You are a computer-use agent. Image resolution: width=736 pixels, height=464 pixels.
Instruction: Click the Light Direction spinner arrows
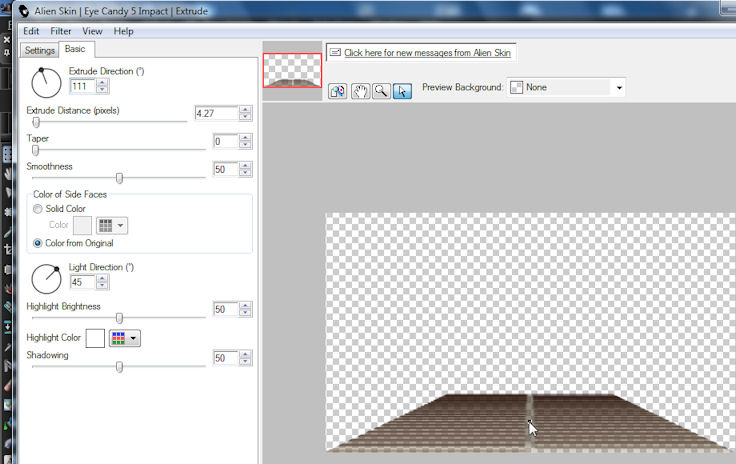[x=102, y=282]
